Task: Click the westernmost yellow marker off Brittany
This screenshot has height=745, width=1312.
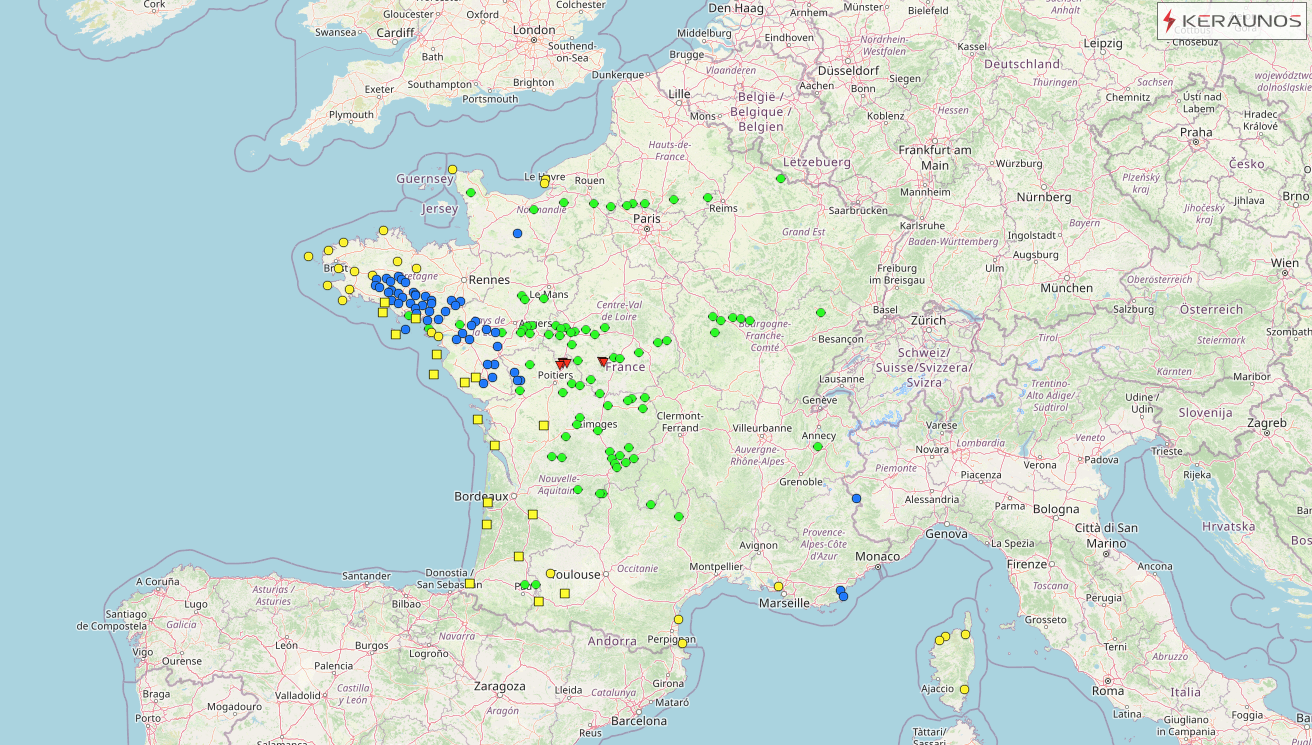Action: click(x=308, y=256)
